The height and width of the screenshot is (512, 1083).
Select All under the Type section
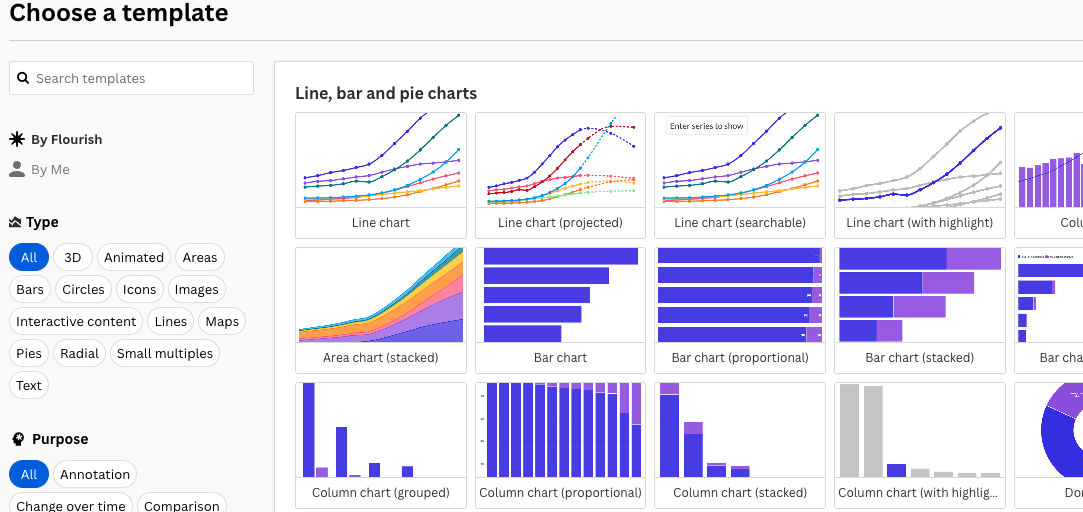coord(29,257)
